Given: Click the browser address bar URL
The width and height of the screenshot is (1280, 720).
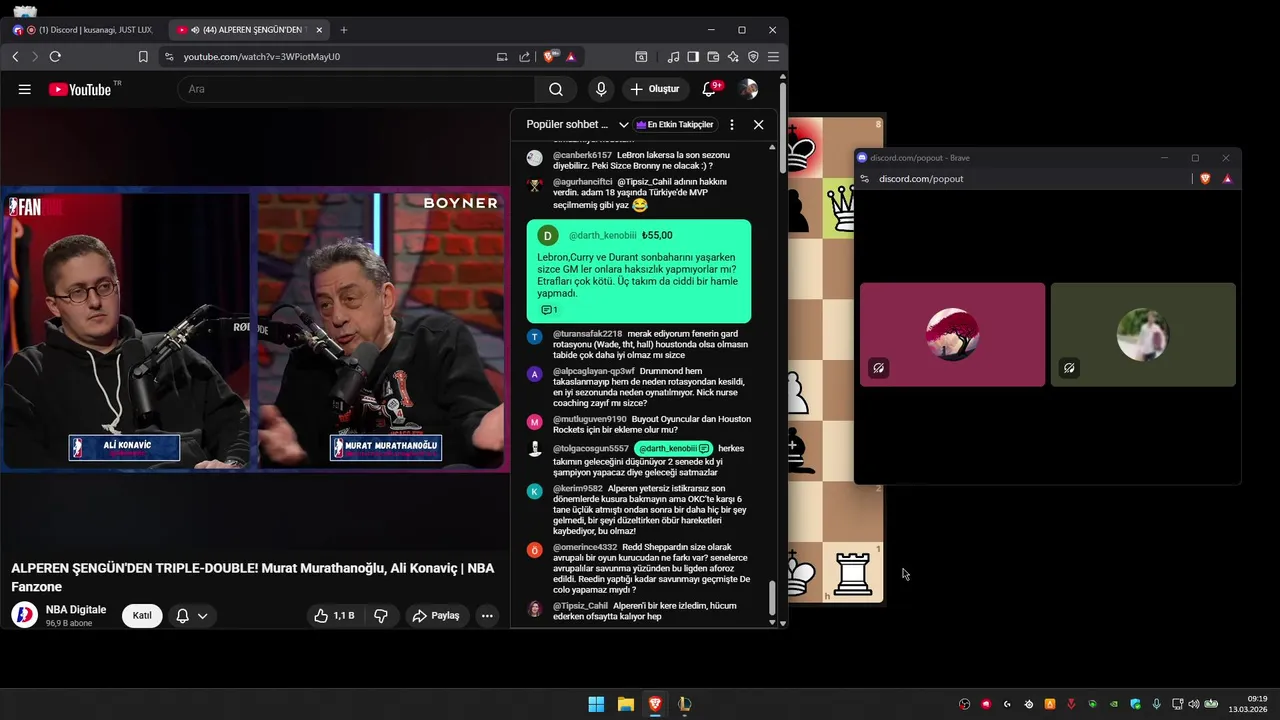Looking at the screenshot, I should [262, 57].
